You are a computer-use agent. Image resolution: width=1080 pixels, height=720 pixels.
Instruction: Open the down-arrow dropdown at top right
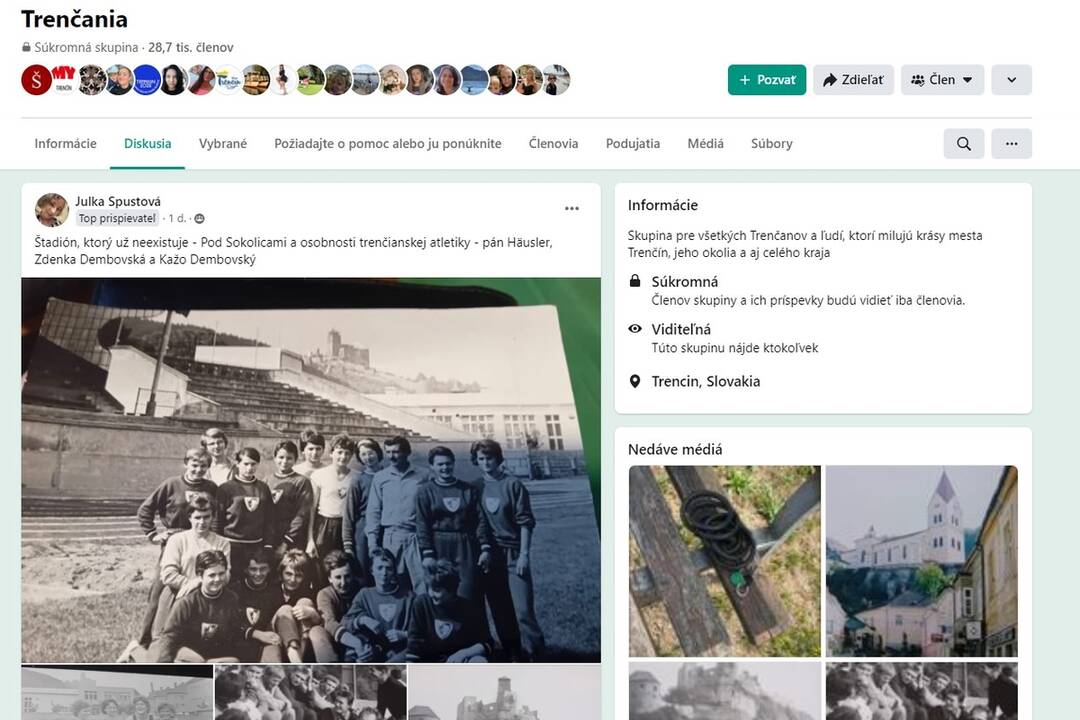pos(1011,80)
